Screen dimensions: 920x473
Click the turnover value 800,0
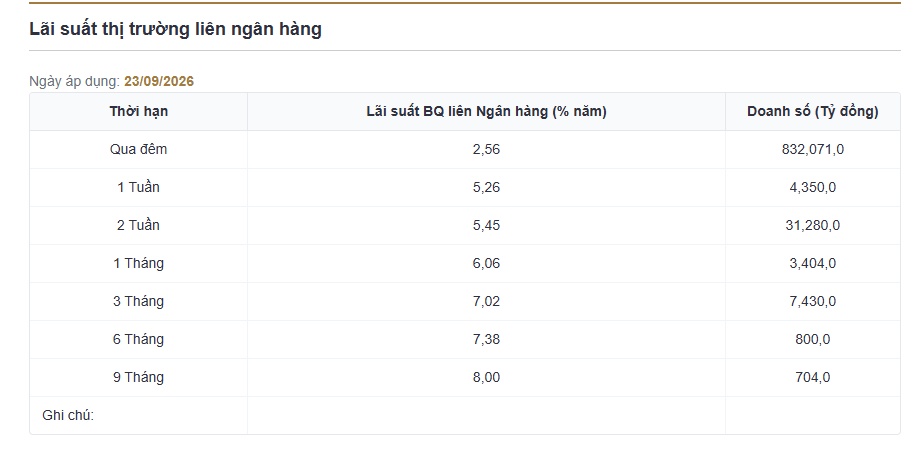(x=813, y=339)
